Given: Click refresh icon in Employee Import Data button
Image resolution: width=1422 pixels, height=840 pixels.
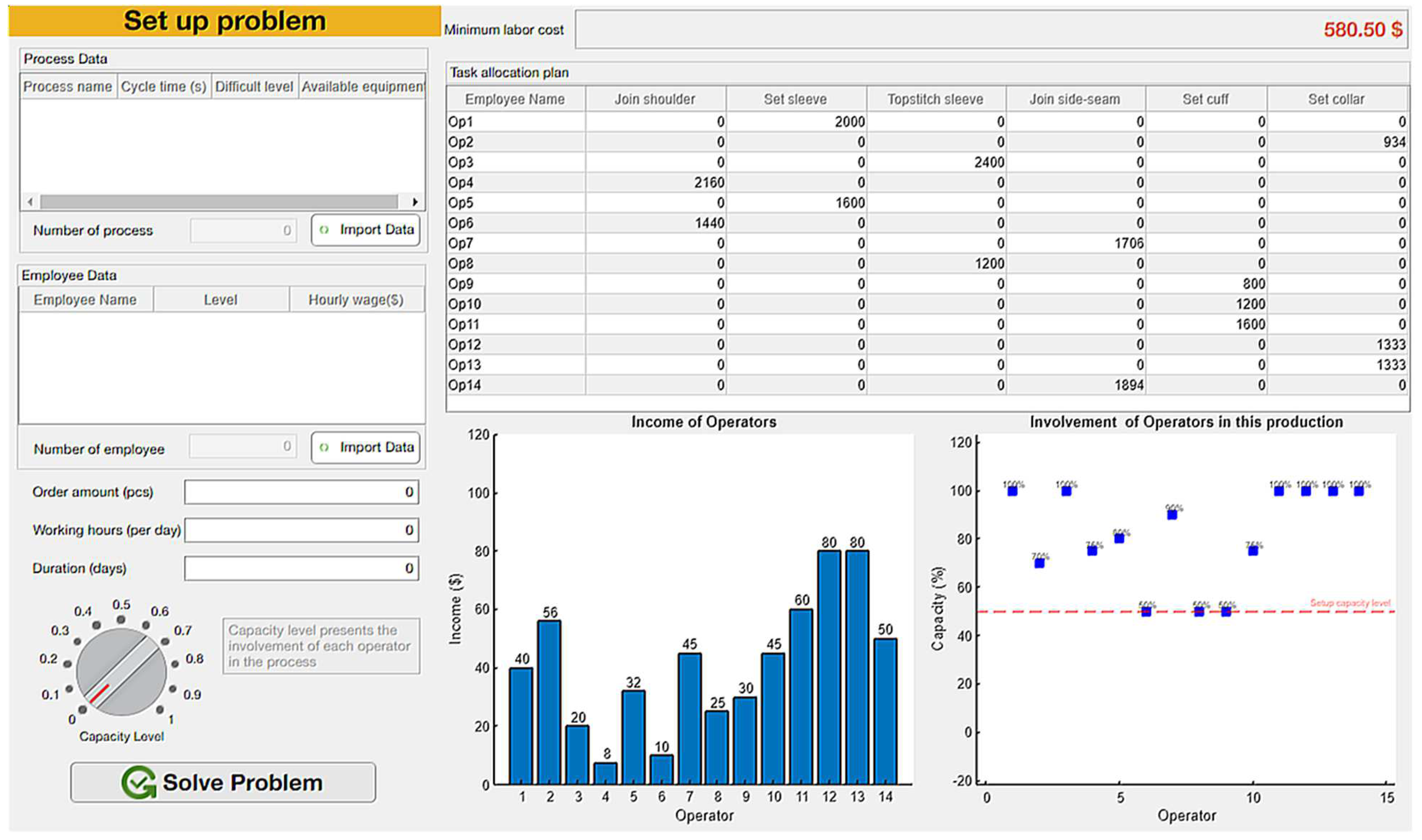Looking at the screenshot, I should (324, 448).
